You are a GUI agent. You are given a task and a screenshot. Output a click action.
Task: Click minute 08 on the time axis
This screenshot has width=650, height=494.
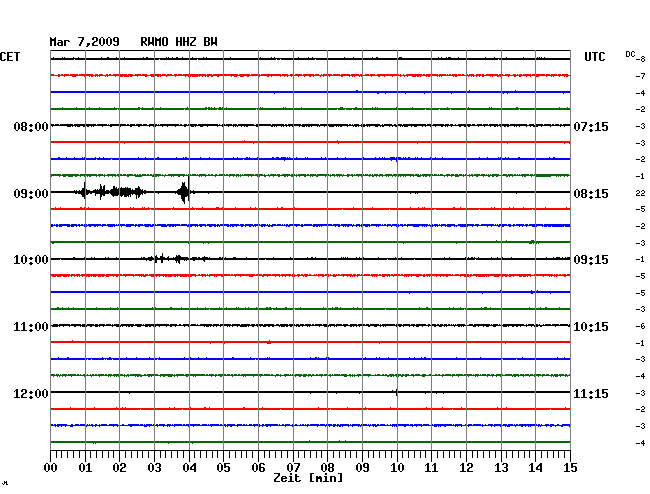327,468
